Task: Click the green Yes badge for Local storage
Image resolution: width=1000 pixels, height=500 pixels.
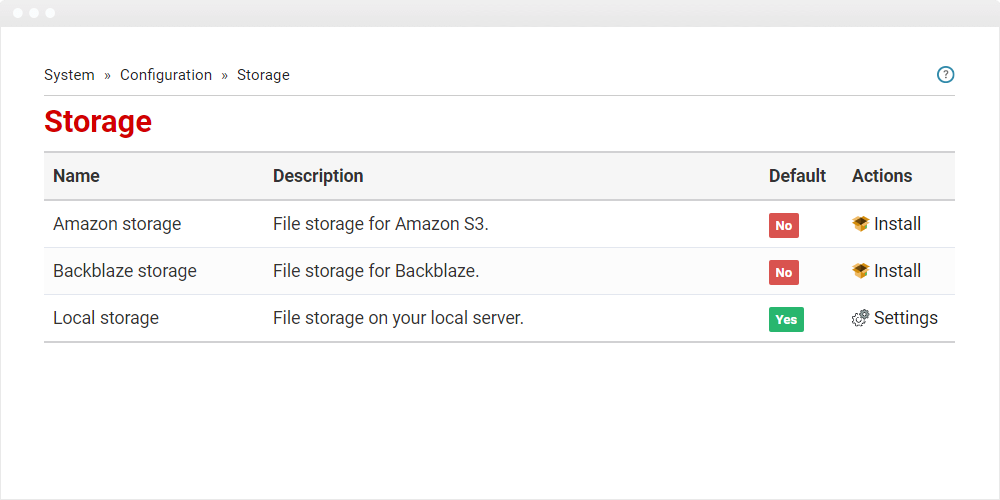Action: pos(786,320)
